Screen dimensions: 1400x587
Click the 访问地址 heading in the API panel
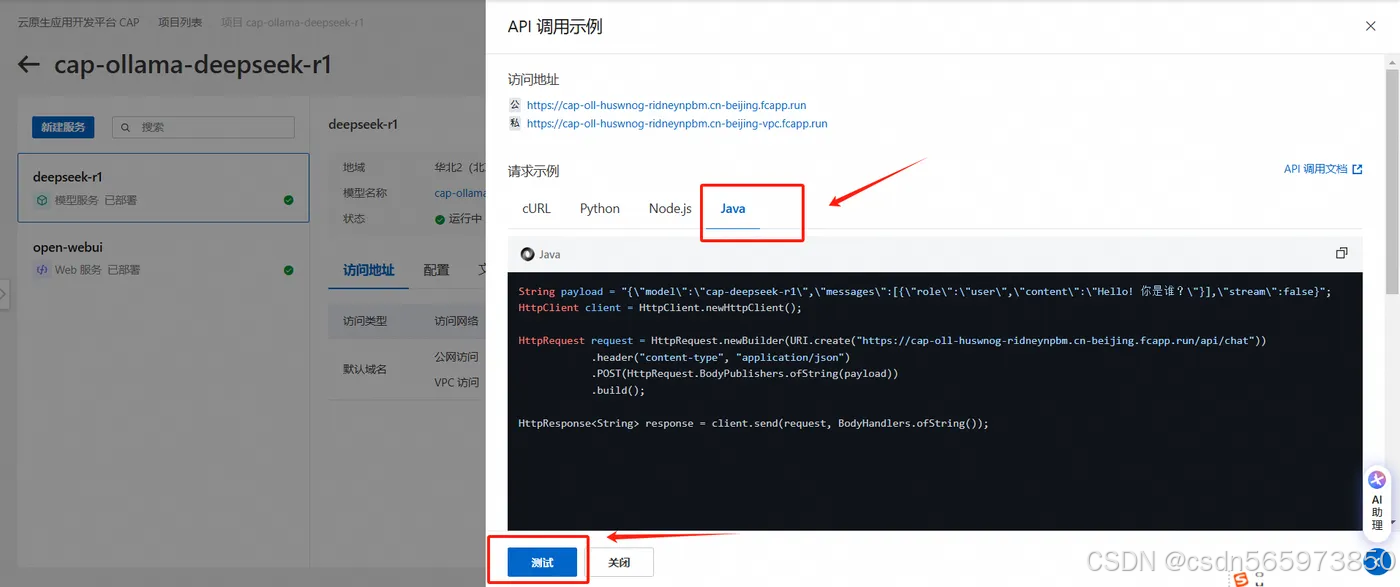point(533,79)
